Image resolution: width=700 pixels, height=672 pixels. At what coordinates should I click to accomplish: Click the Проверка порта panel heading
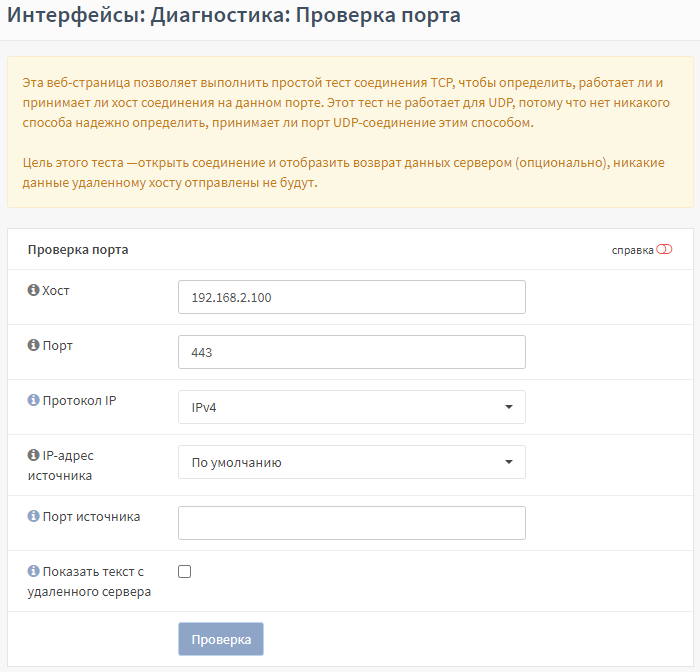click(78, 250)
